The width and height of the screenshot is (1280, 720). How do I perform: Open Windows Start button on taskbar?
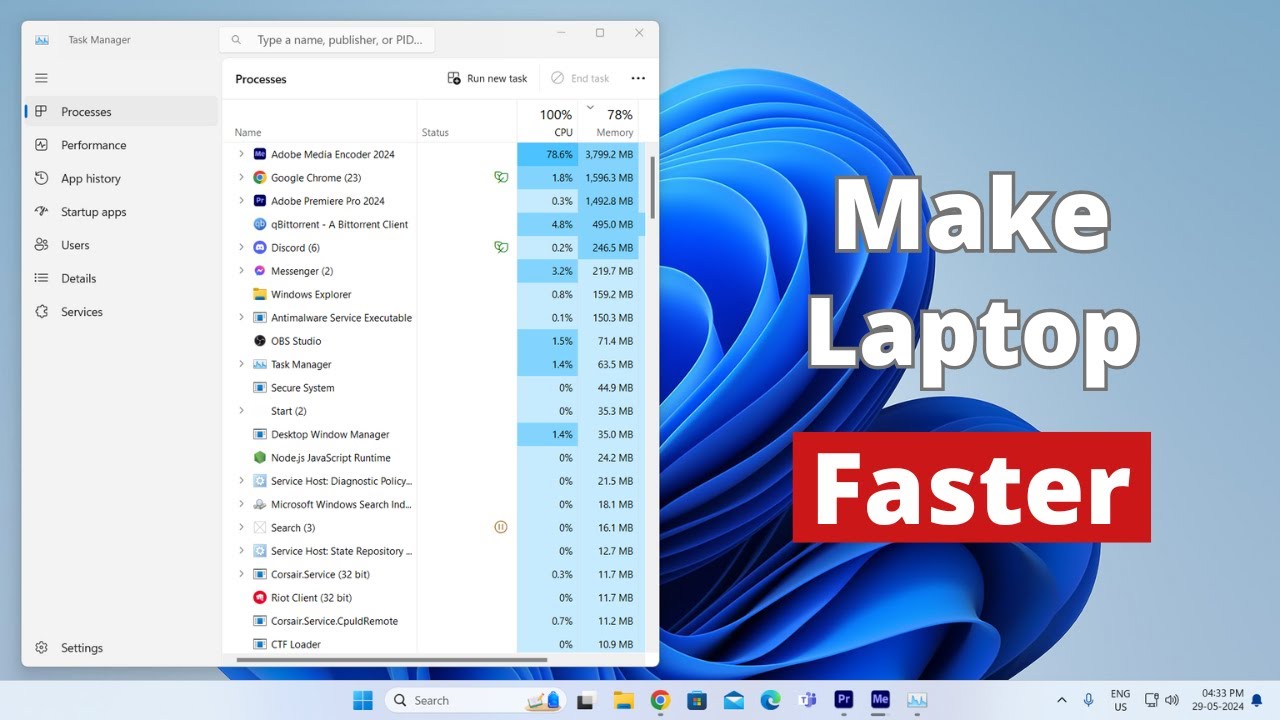[x=362, y=700]
